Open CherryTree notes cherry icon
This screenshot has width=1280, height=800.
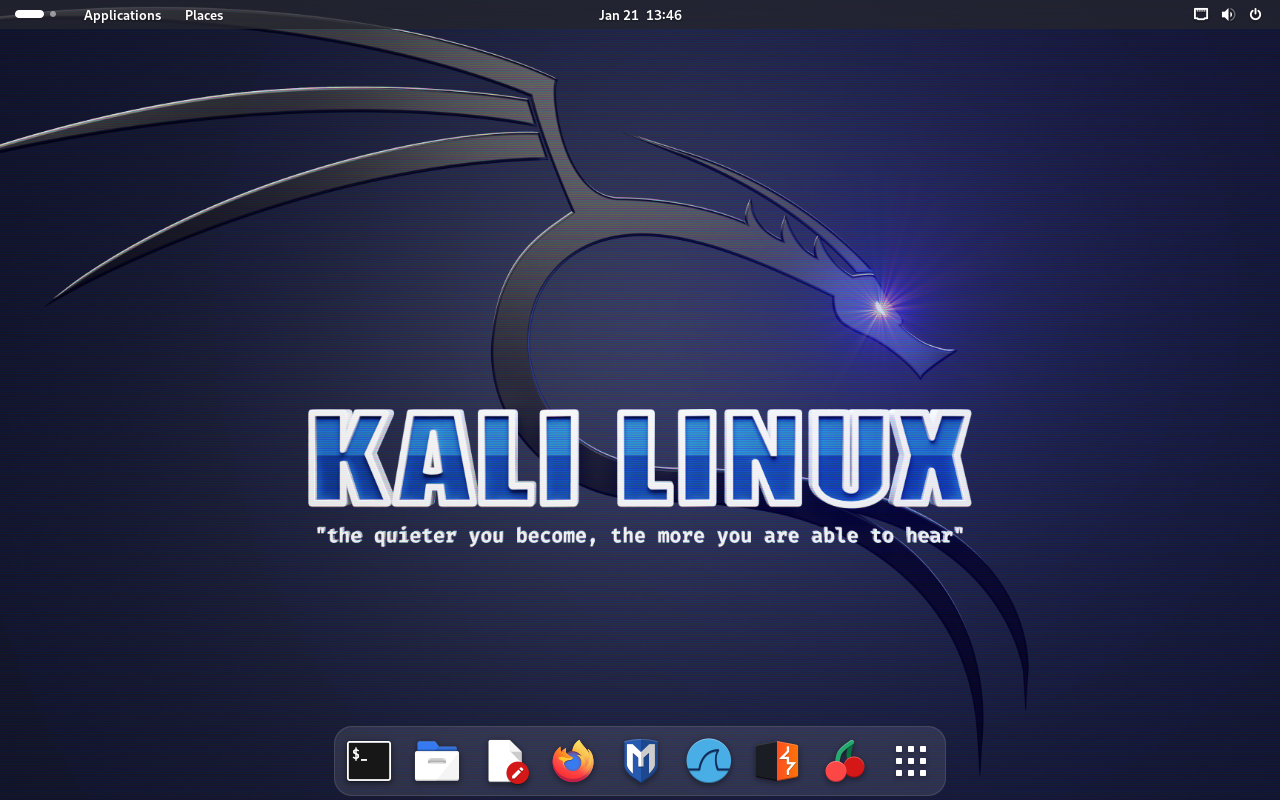(845, 761)
